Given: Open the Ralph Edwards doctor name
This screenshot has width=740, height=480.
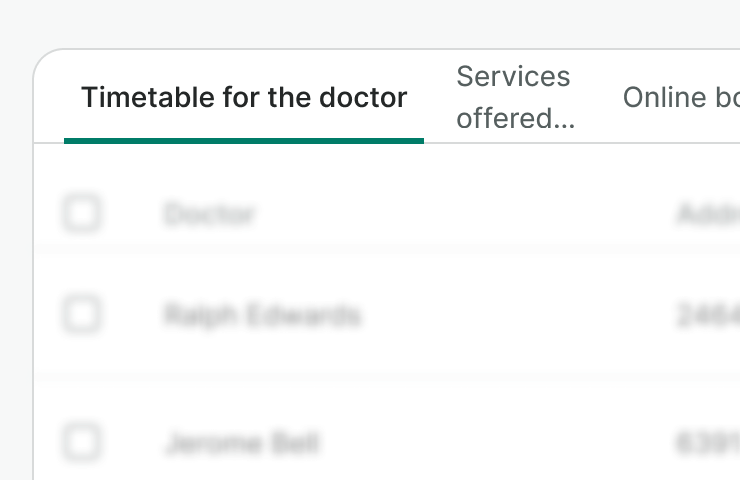Looking at the screenshot, I should click(x=262, y=316).
